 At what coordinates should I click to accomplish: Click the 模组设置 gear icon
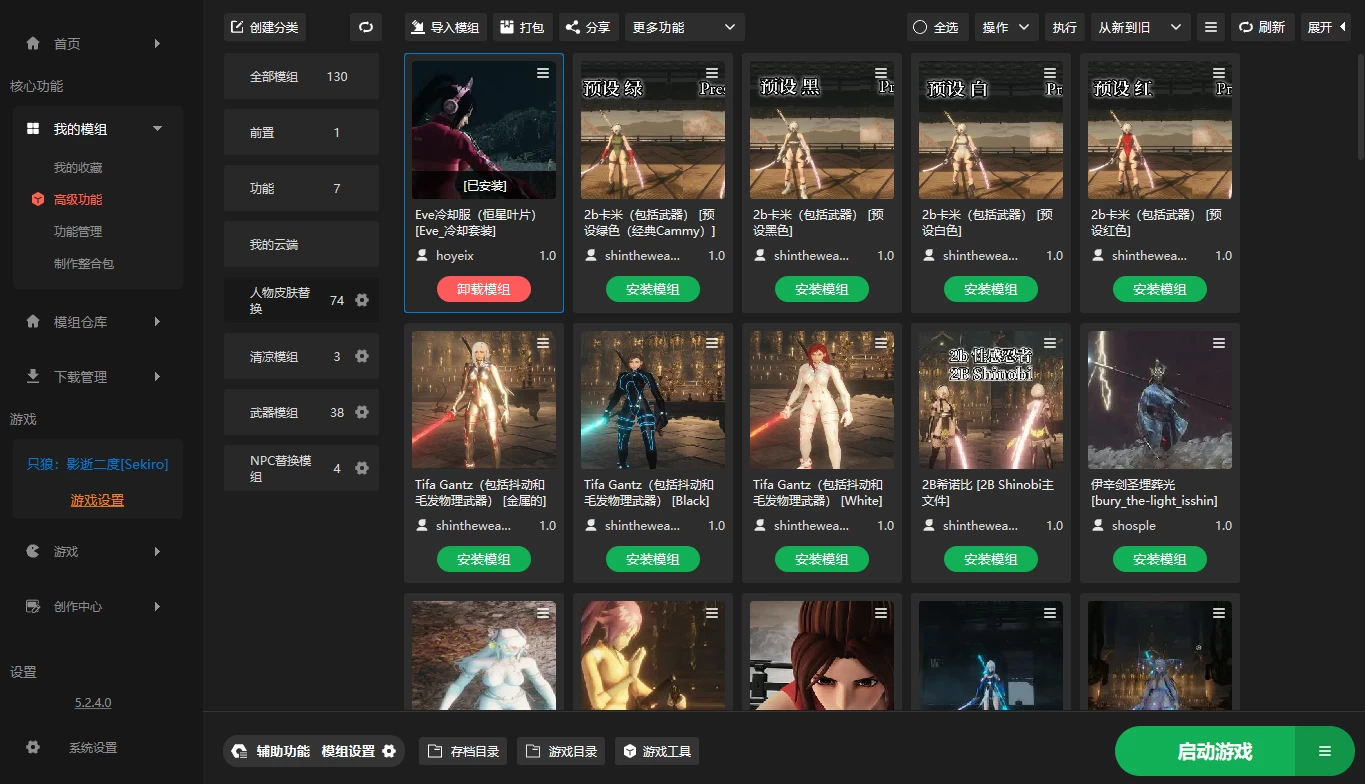point(388,751)
